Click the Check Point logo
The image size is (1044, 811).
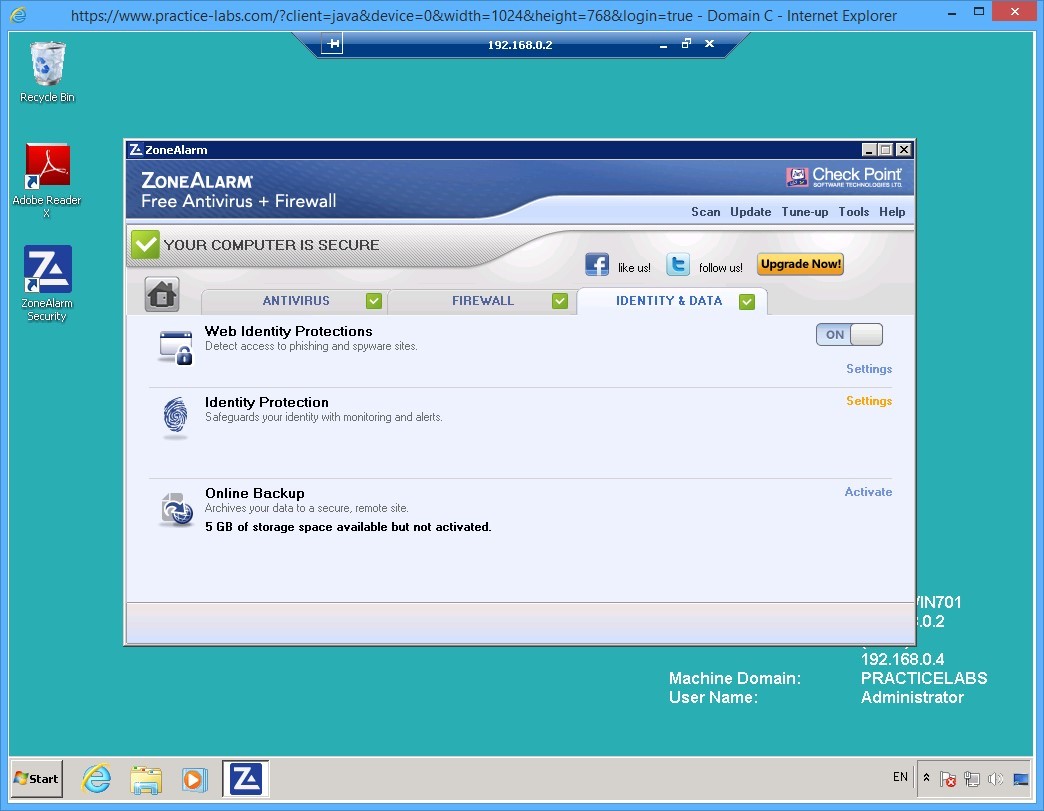845,177
